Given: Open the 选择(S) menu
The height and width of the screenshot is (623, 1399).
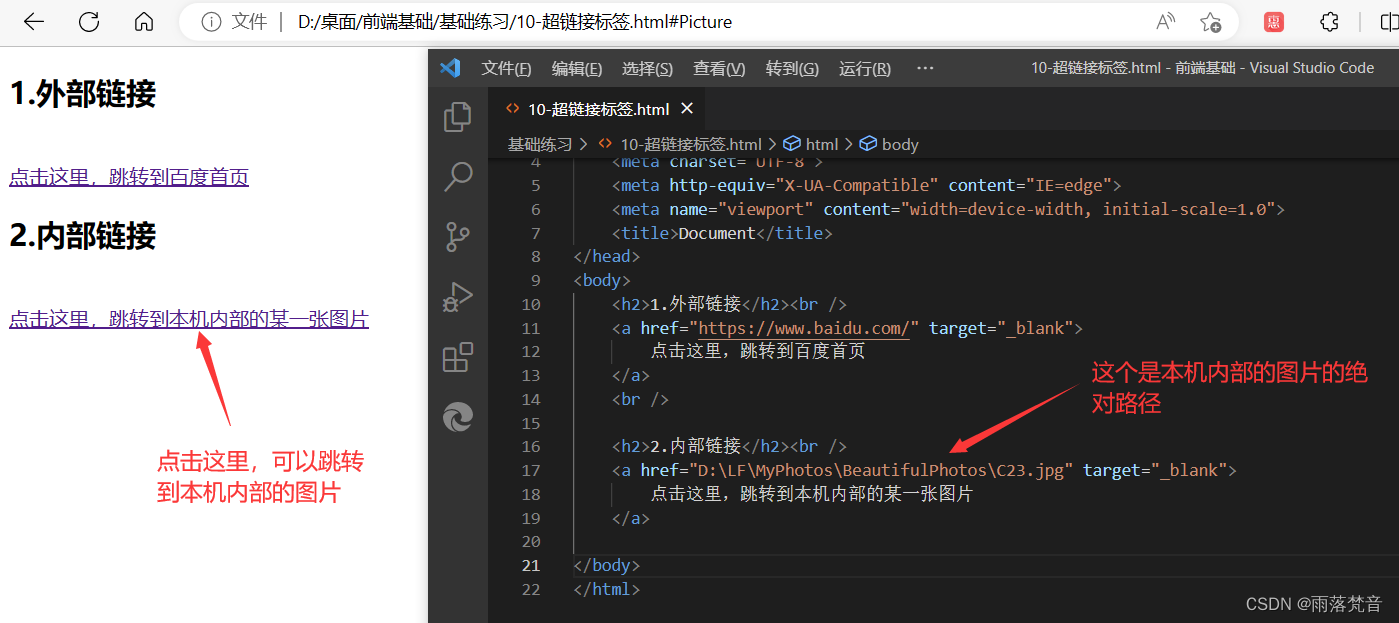Looking at the screenshot, I should tap(647, 68).
